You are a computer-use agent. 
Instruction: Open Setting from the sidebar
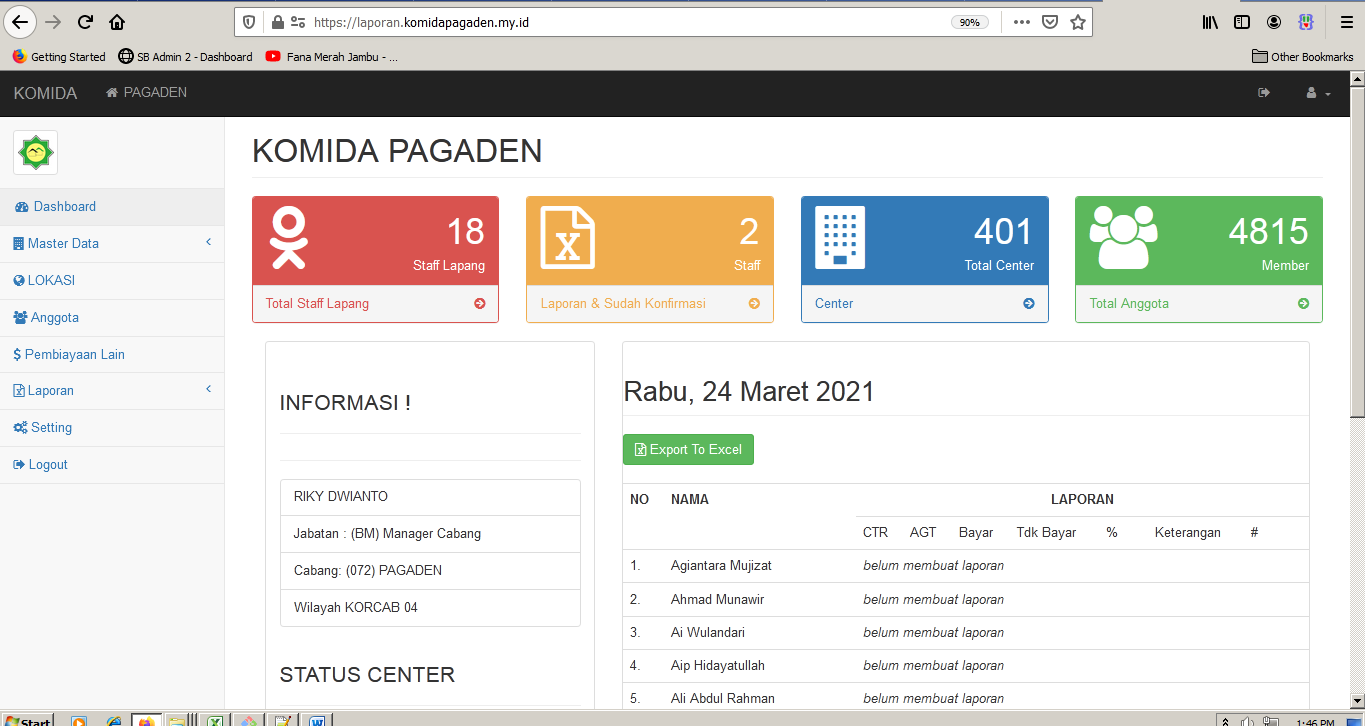tap(50, 428)
